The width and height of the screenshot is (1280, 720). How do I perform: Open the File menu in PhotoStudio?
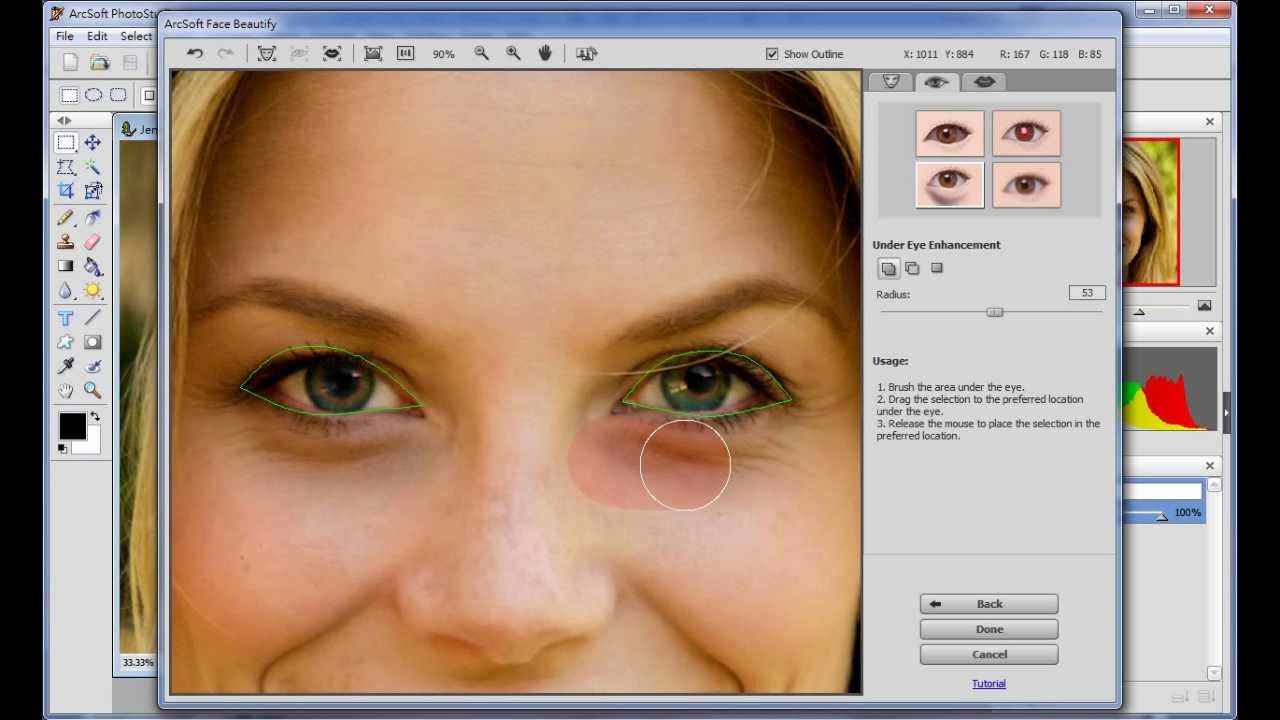(65, 36)
